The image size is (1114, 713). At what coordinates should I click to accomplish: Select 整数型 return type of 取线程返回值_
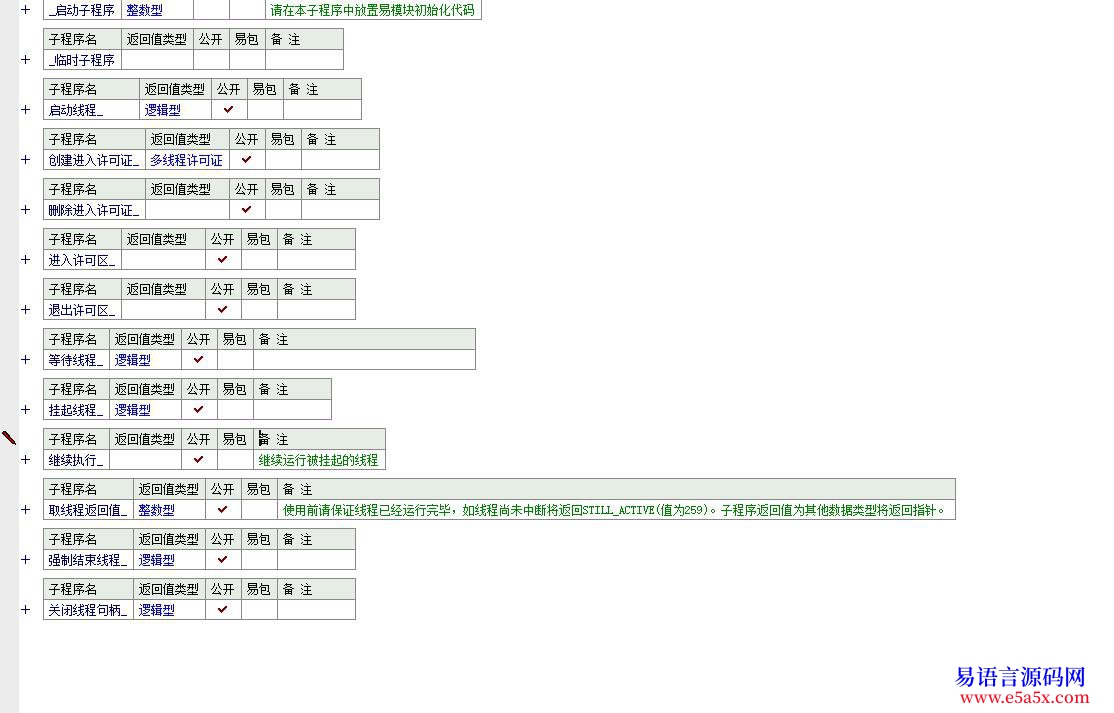click(157, 510)
